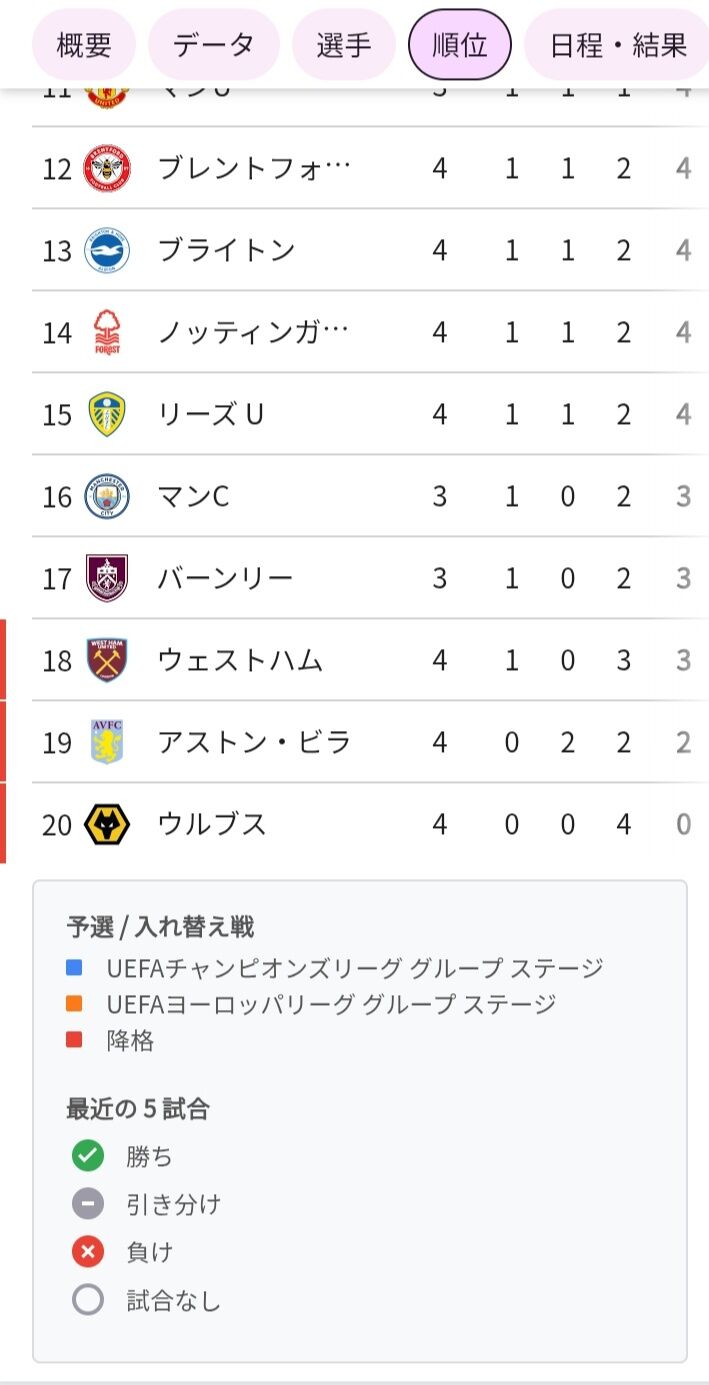Tap the green 勝ち checkmark icon
Image resolution: width=709 pixels, height=1385 pixels.
coord(88,1156)
